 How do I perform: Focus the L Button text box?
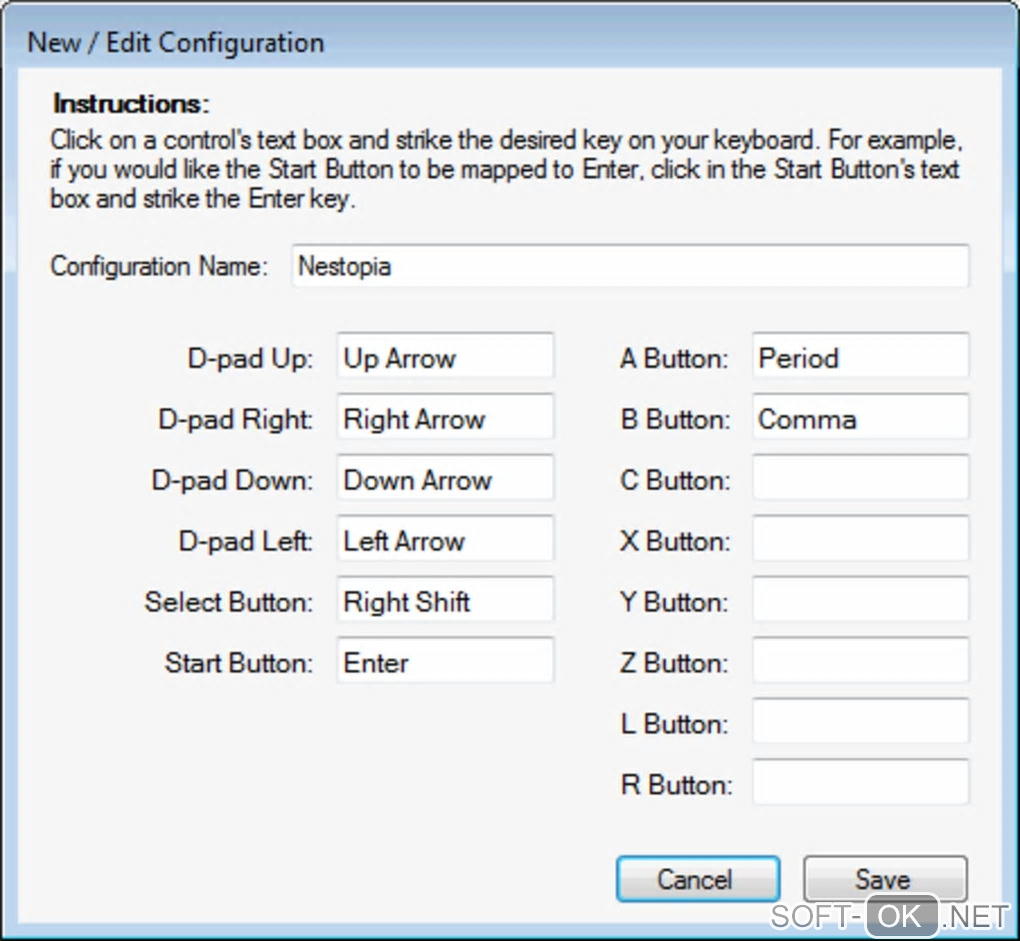click(x=860, y=724)
